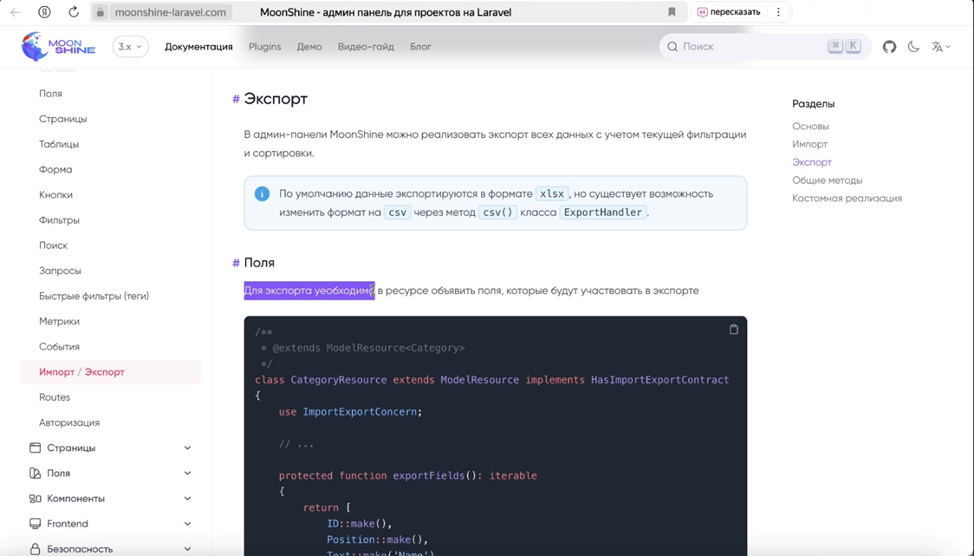The height and width of the screenshot is (556, 974).
Task: Open the Страницы link below Поля
Action: click(63, 119)
